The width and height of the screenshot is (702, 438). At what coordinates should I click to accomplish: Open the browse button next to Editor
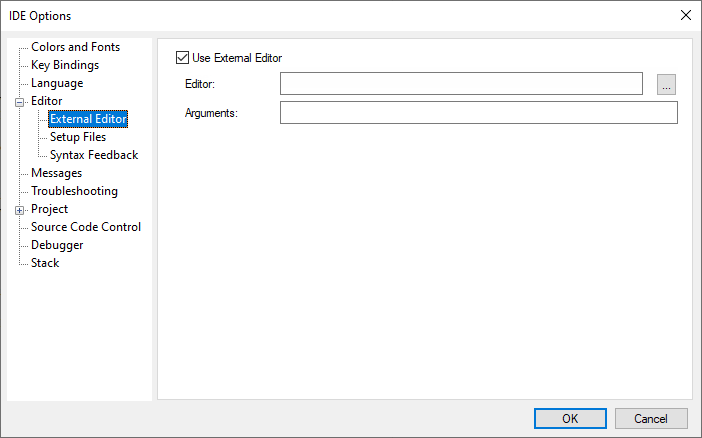click(x=667, y=85)
